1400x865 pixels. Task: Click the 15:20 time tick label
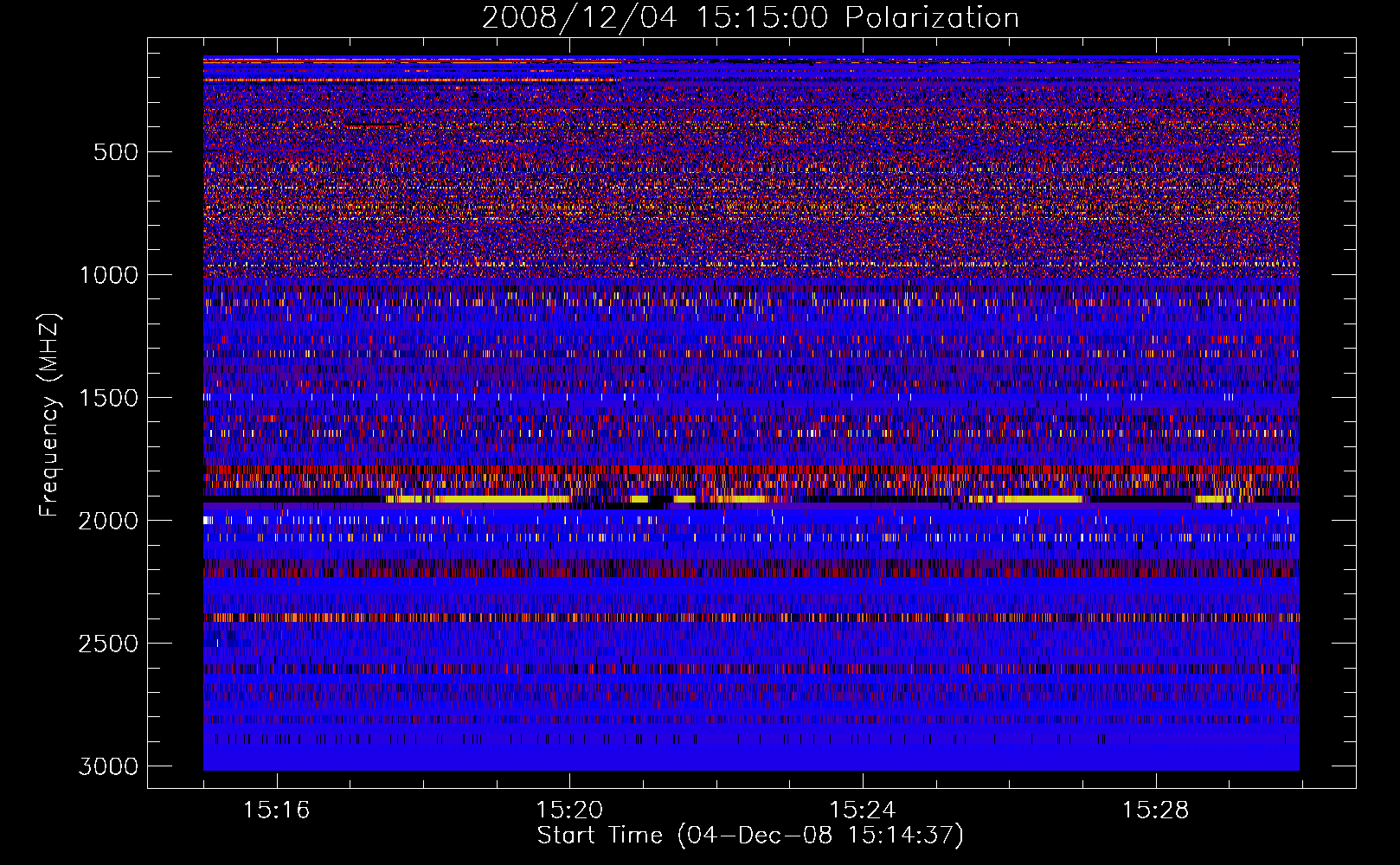tap(569, 810)
